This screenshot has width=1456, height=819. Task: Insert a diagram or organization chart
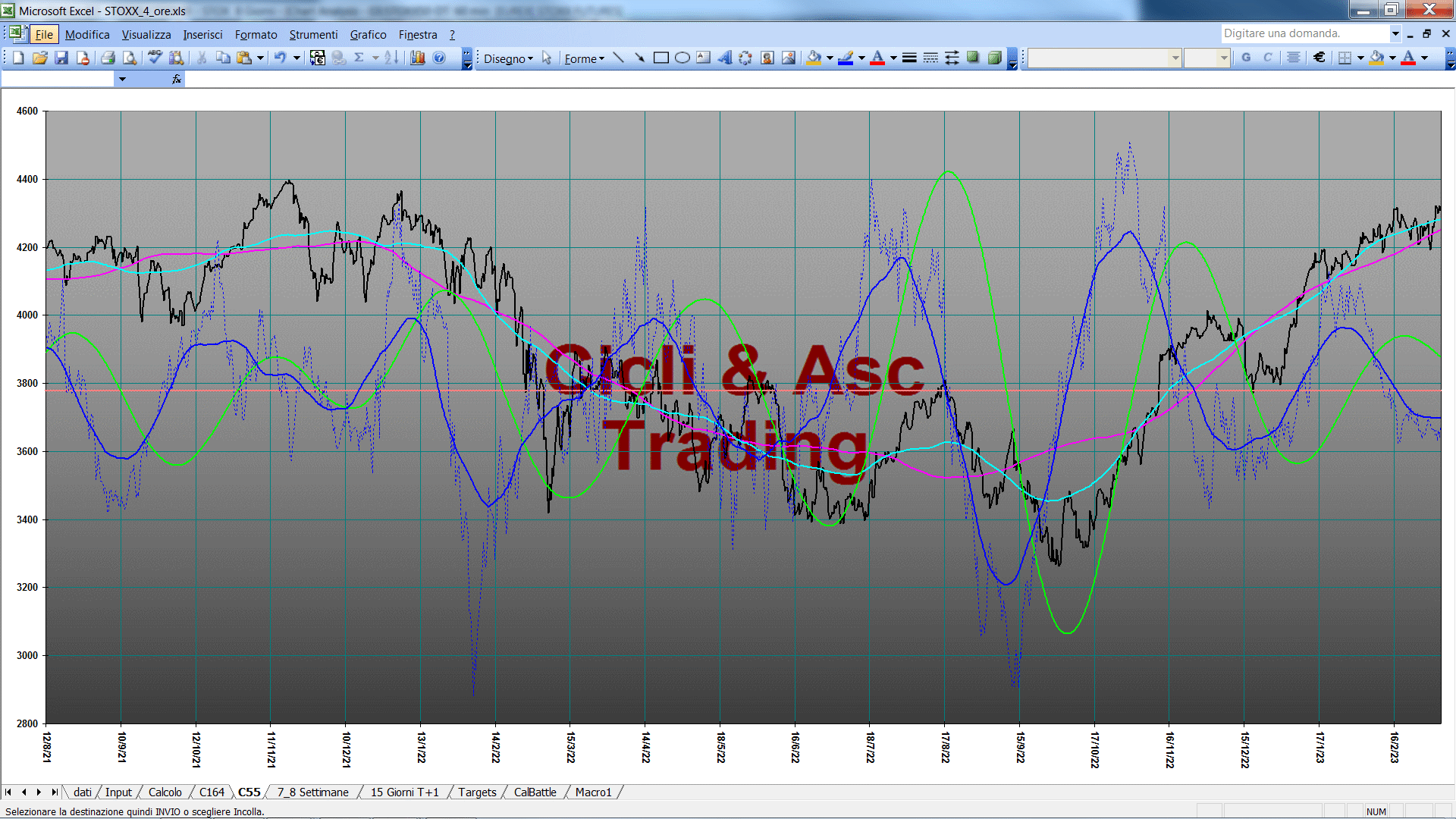tap(745, 58)
